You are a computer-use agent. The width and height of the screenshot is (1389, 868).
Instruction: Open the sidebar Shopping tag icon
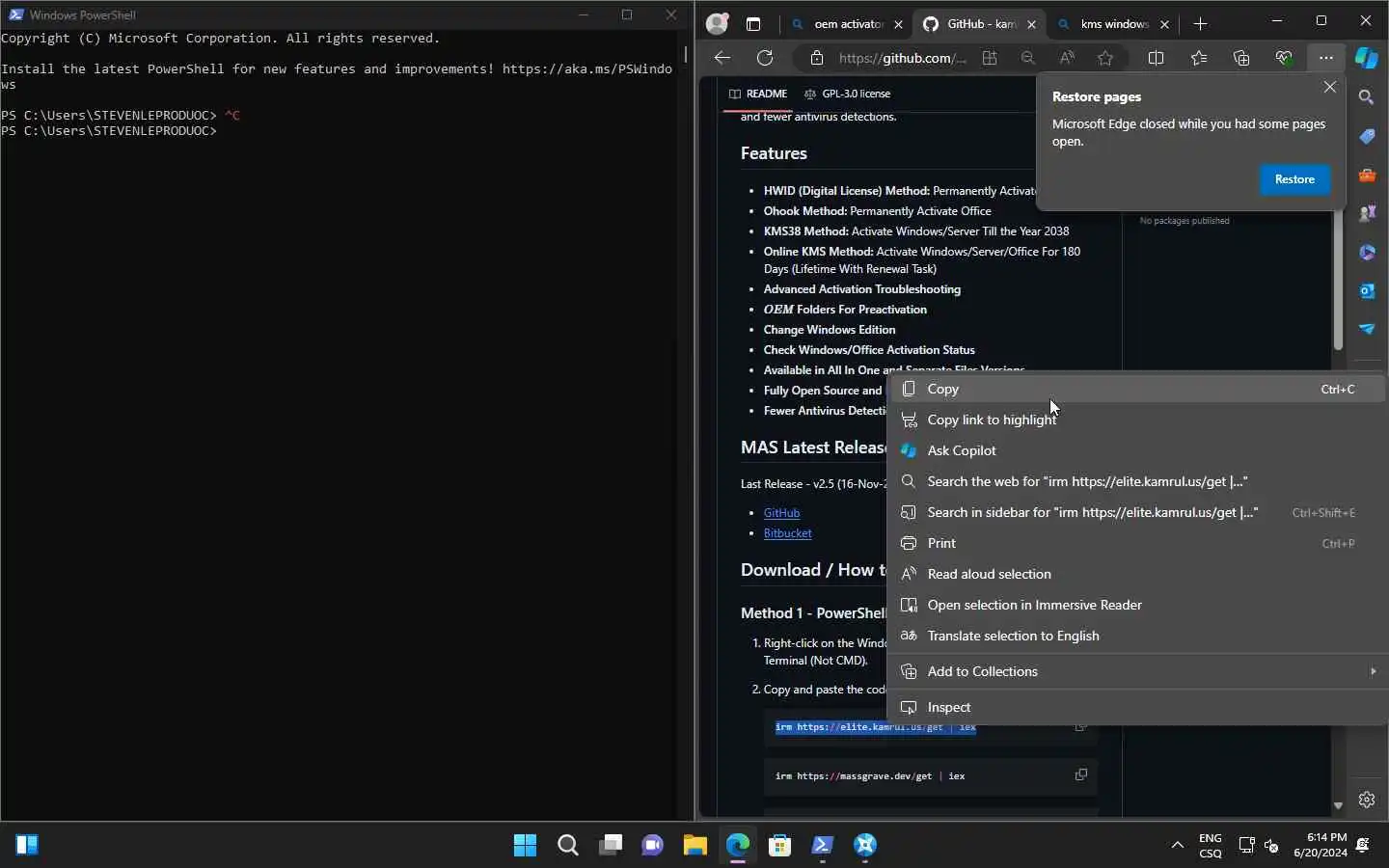point(1367,136)
